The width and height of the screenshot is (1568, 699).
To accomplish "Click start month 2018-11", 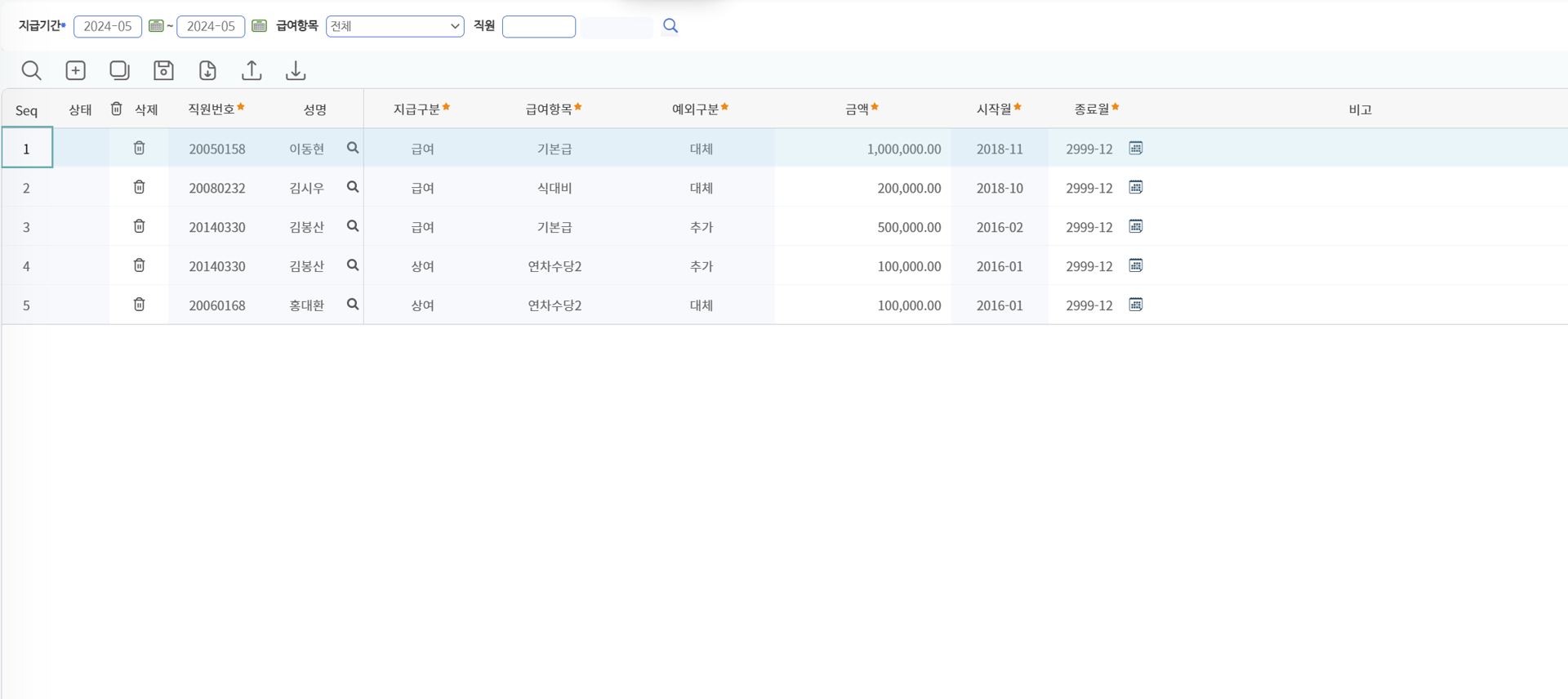I will pos(1000,149).
